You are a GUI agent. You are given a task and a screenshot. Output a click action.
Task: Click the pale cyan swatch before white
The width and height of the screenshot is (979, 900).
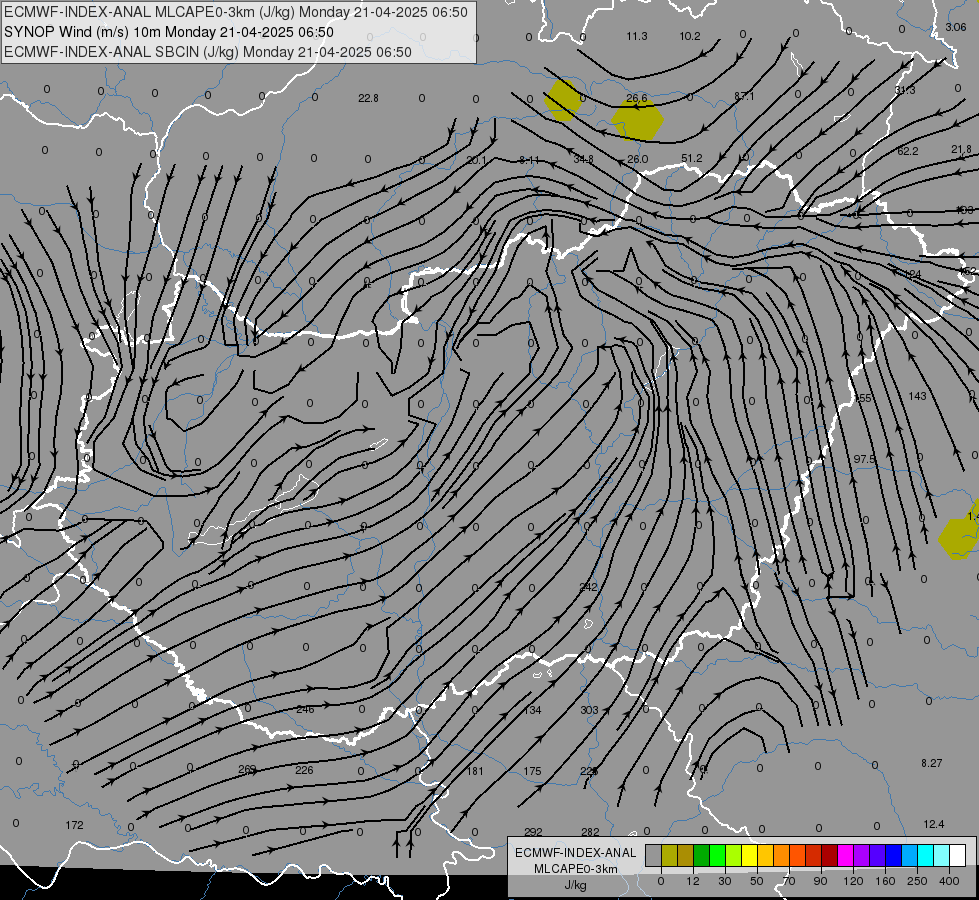(941, 855)
